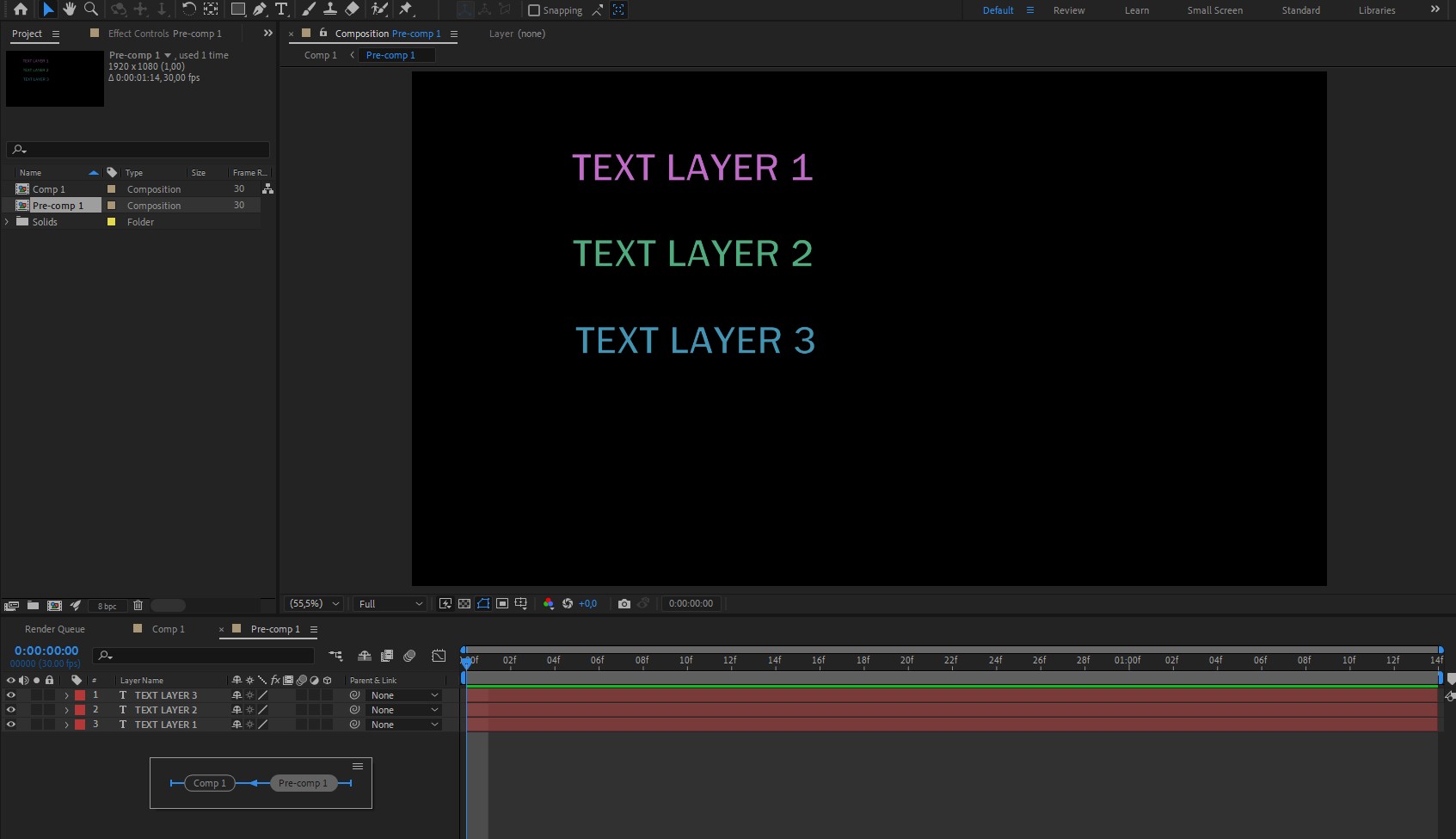Open parent dropdown for TEXT LAYER 1
Image resolution: width=1456 pixels, height=839 pixels.
click(x=403, y=725)
